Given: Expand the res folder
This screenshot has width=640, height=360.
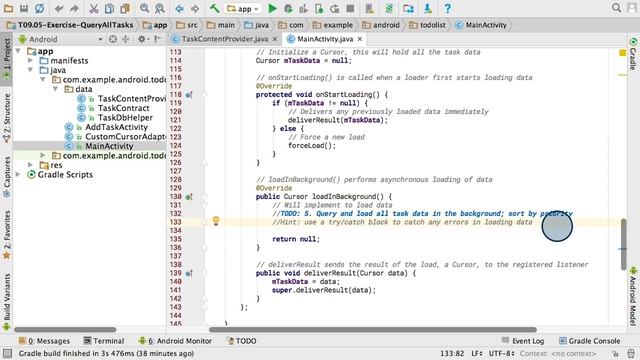Looking at the screenshot, I should [x=30, y=165].
